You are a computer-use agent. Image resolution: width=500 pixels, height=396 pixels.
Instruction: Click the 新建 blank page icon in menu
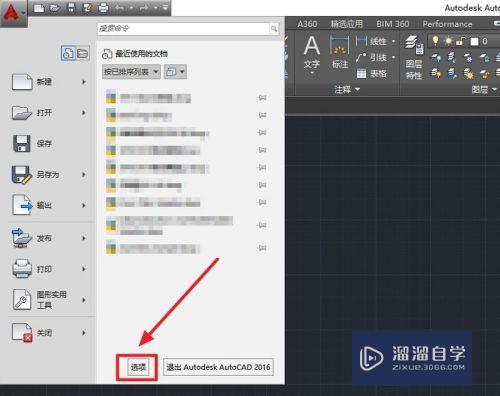(x=22, y=82)
